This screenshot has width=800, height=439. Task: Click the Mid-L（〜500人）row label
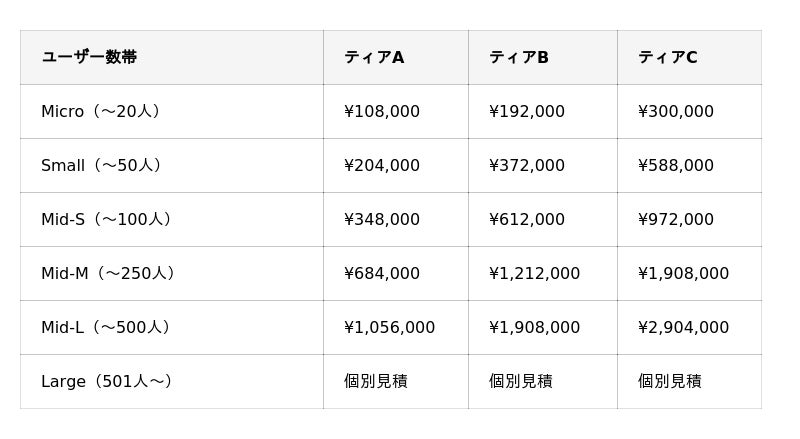click(105, 327)
